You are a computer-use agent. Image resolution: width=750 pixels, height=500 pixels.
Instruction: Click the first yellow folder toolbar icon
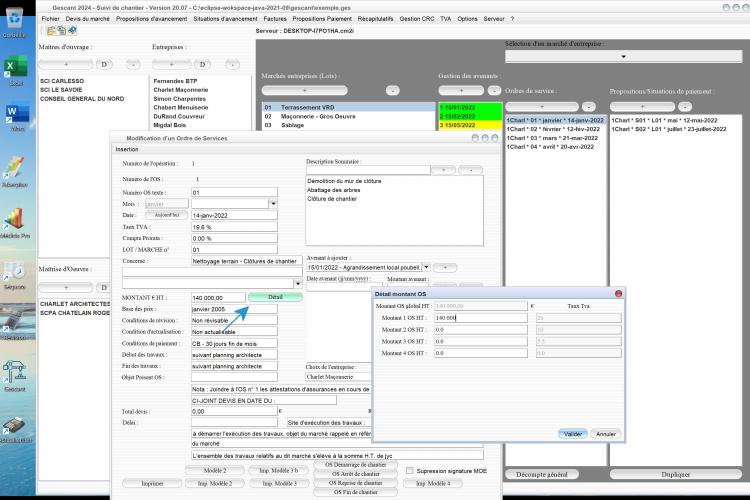(x=51, y=31)
